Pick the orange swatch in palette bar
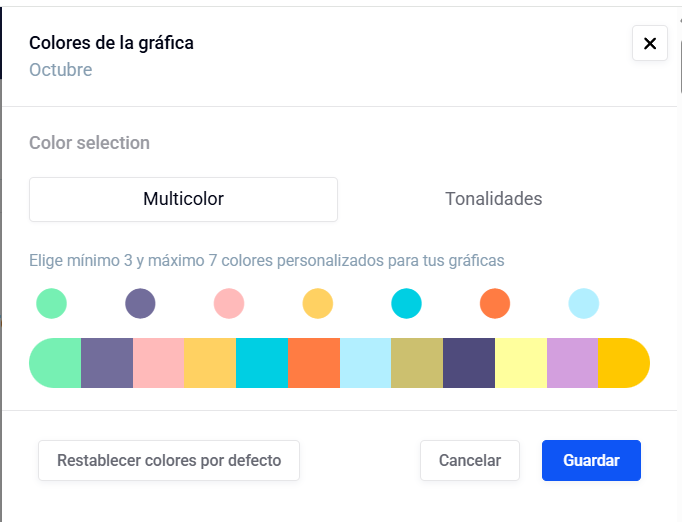This screenshot has height=522, width=682. [314, 362]
